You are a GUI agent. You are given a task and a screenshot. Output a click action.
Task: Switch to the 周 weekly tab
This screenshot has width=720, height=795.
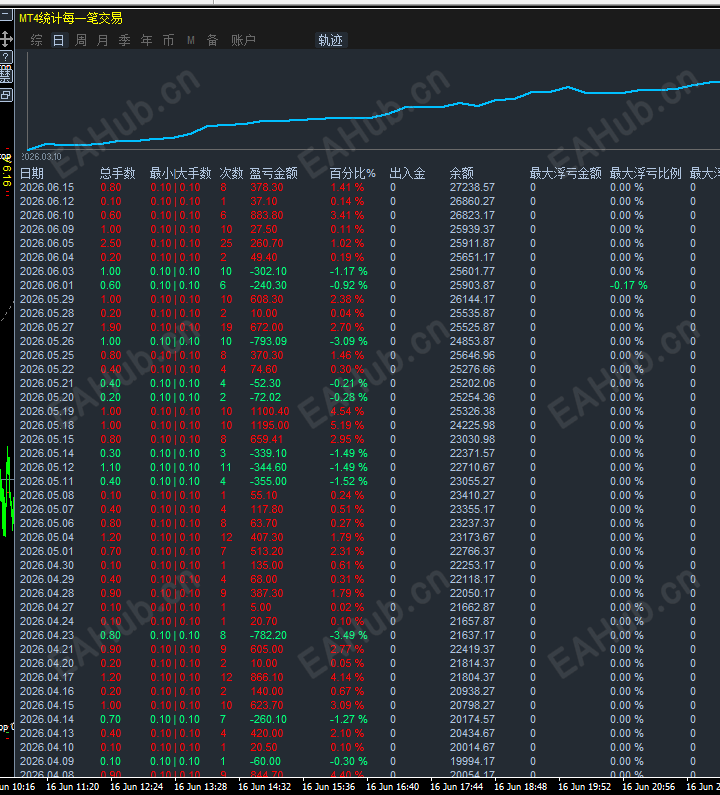click(81, 40)
